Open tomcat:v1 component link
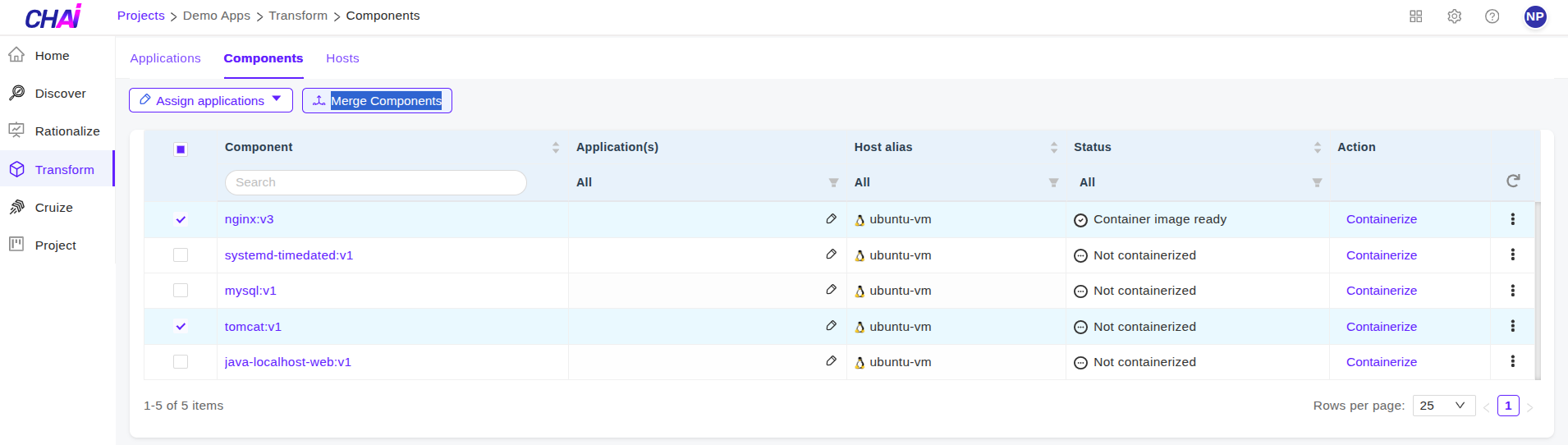1568x445 pixels. (253, 327)
